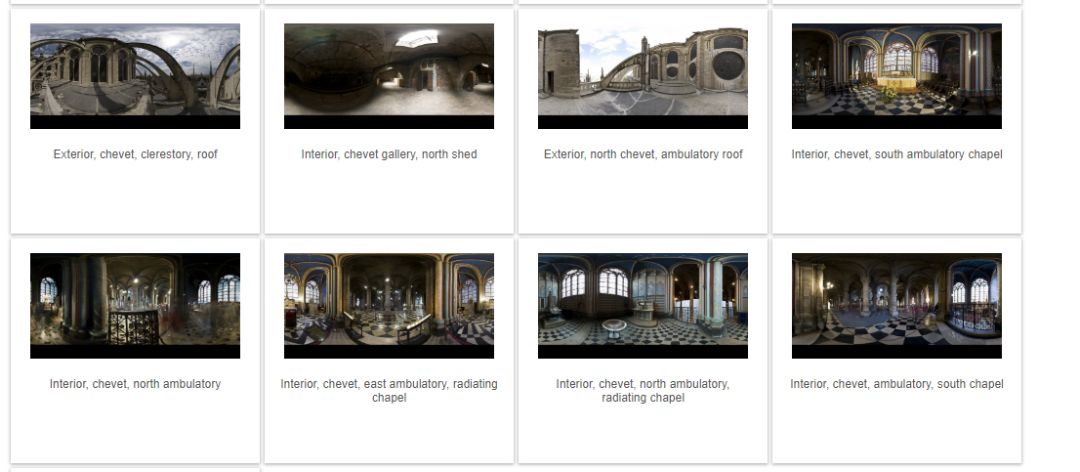
Task: Open the chevet gallery north shed panorama image
Action: tap(388, 76)
